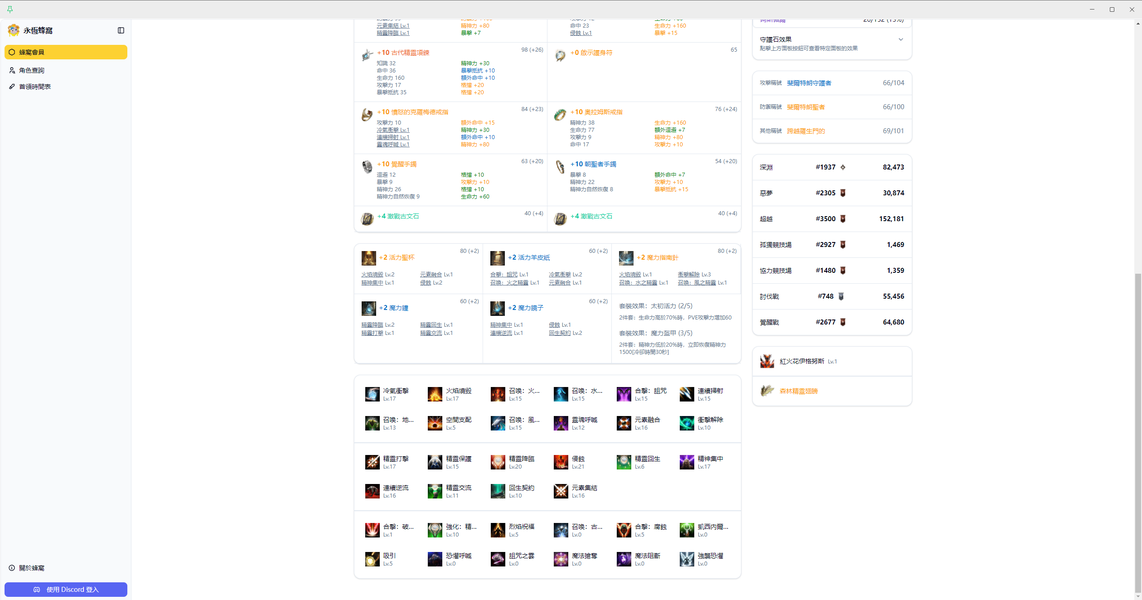Click the +10 覺醒手鐲 bracelet icon
Viewport: 1142px width, 600px height.
367,167
